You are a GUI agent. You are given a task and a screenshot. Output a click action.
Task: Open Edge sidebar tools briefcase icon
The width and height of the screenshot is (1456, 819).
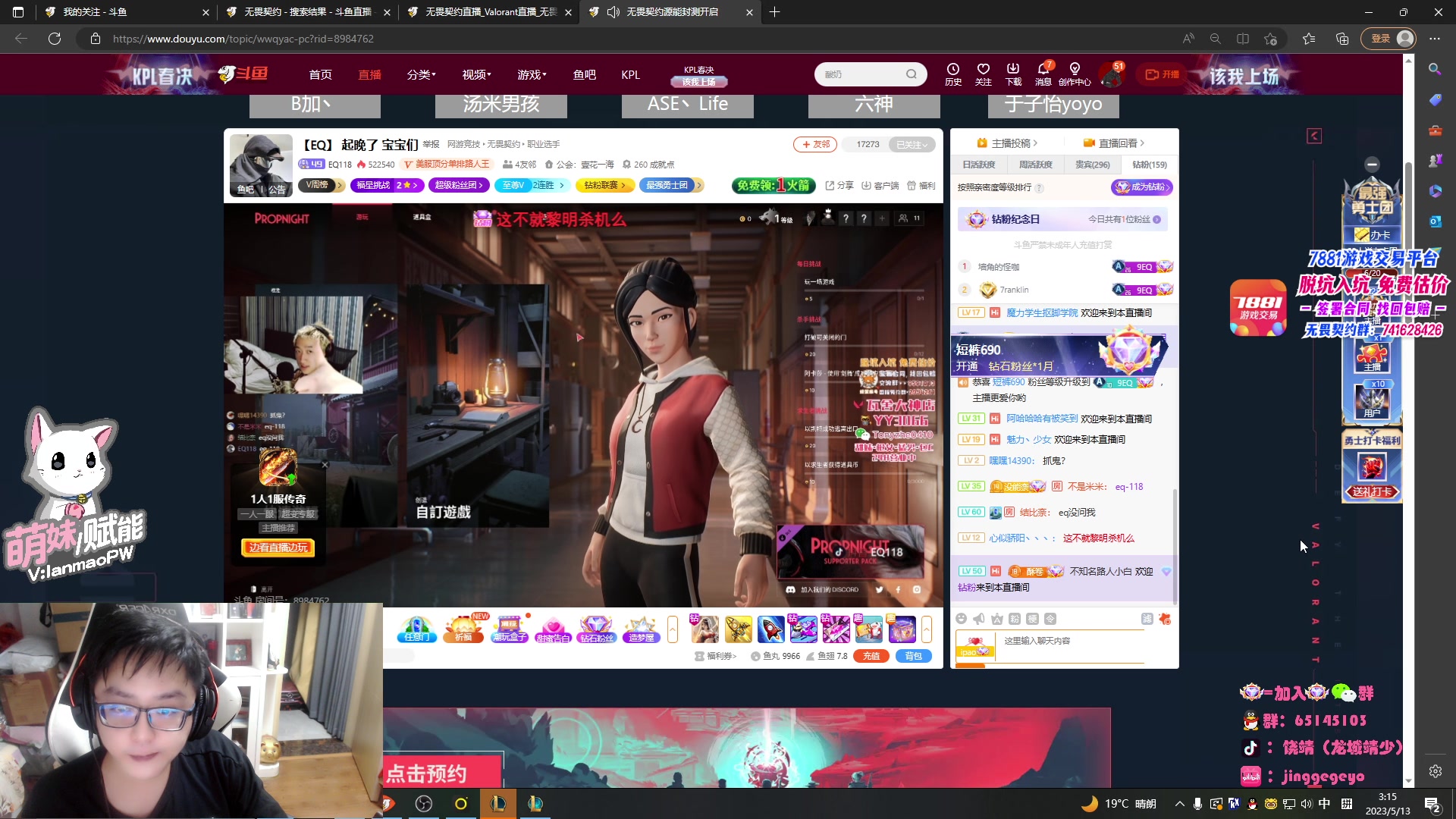1435,130
